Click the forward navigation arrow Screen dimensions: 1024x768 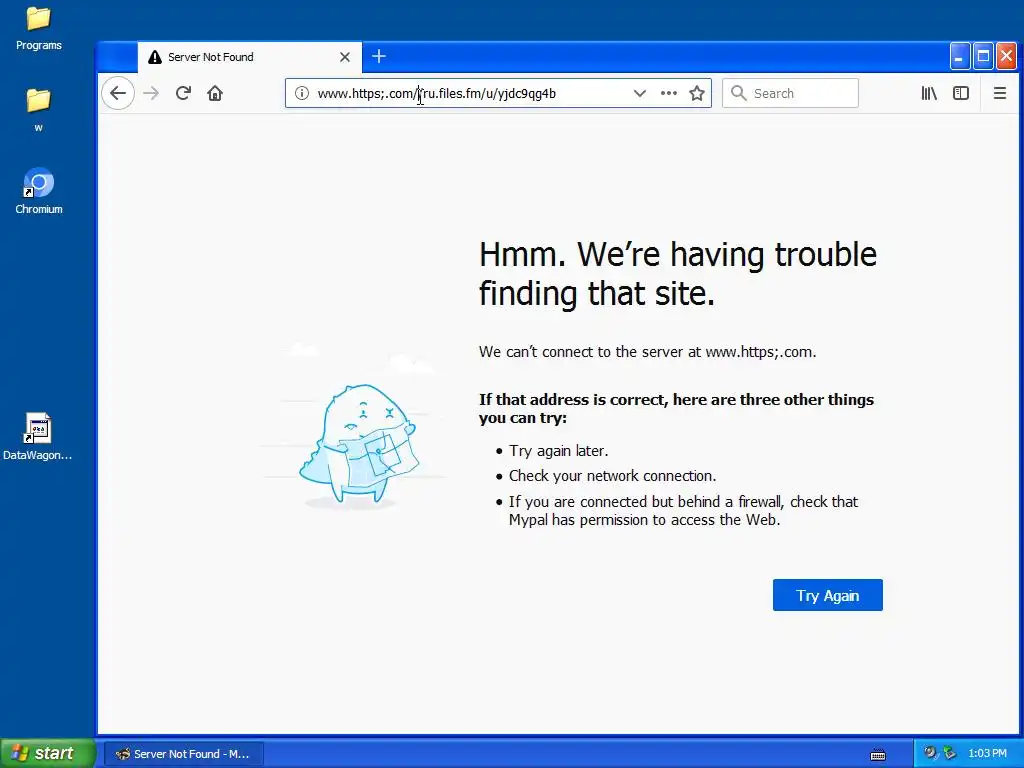pos(151,93)
